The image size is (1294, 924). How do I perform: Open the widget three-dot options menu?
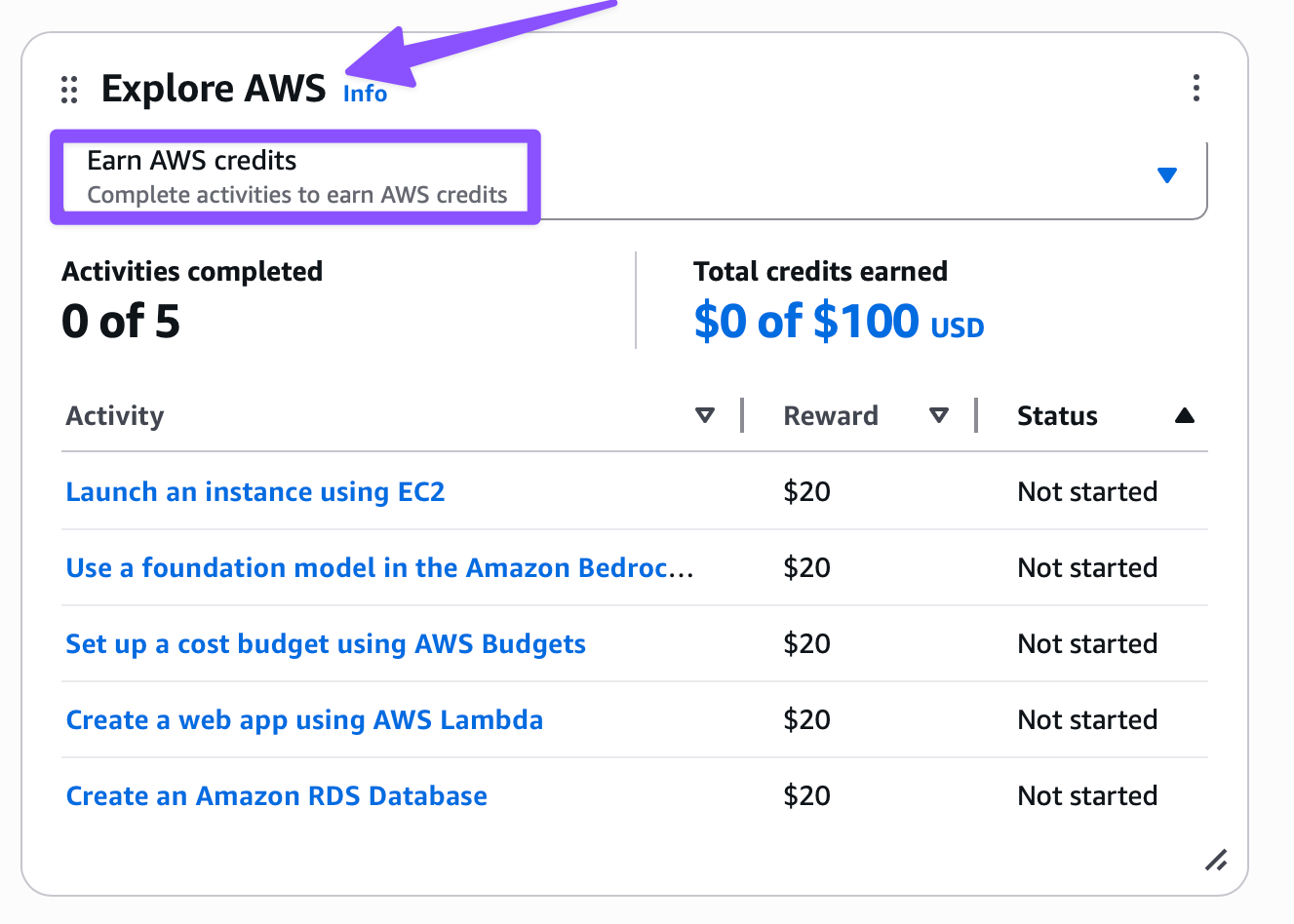pos(1196,88)
